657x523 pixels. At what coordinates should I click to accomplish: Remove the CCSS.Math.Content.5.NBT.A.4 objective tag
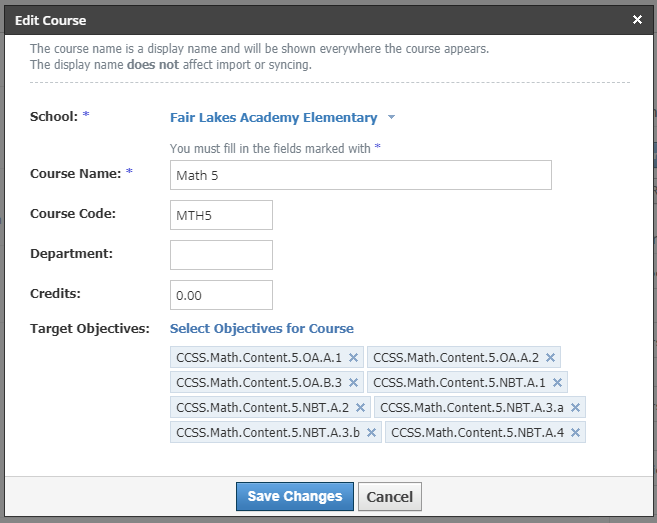575,433
